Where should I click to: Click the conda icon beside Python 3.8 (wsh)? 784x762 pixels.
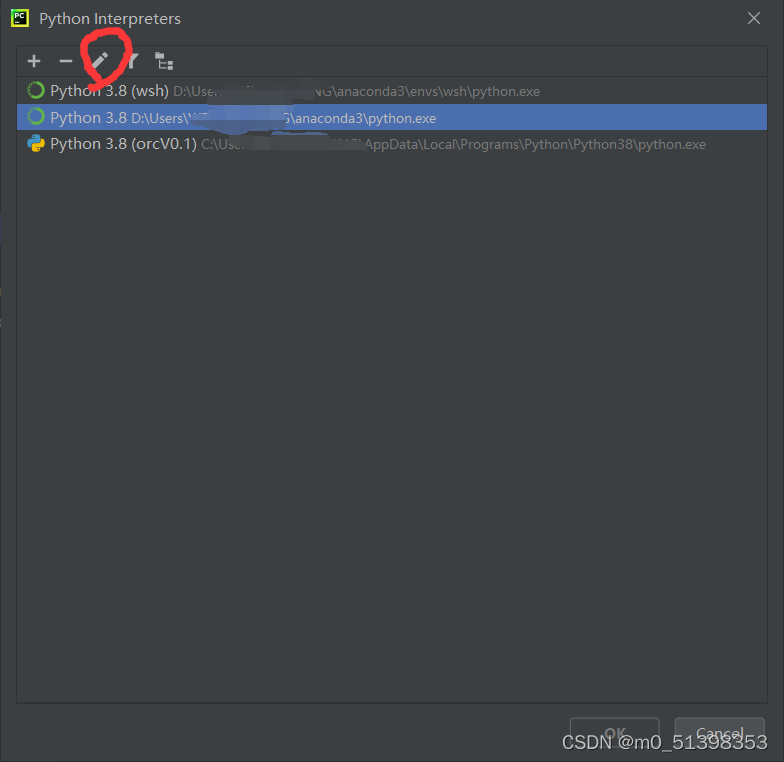click(x=36, y=90)
